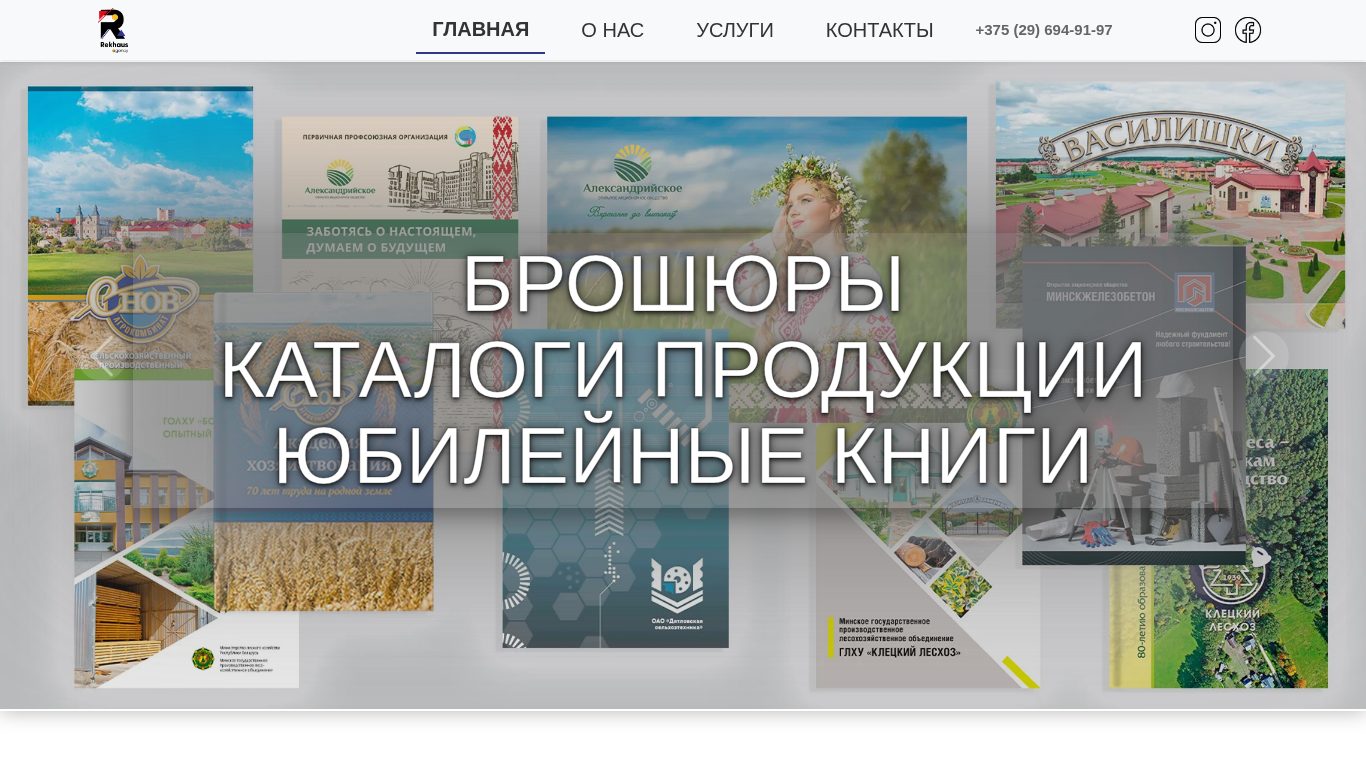The image size is (1366, 768).
Task: Open the О НАС page
Action: [612, 31]
